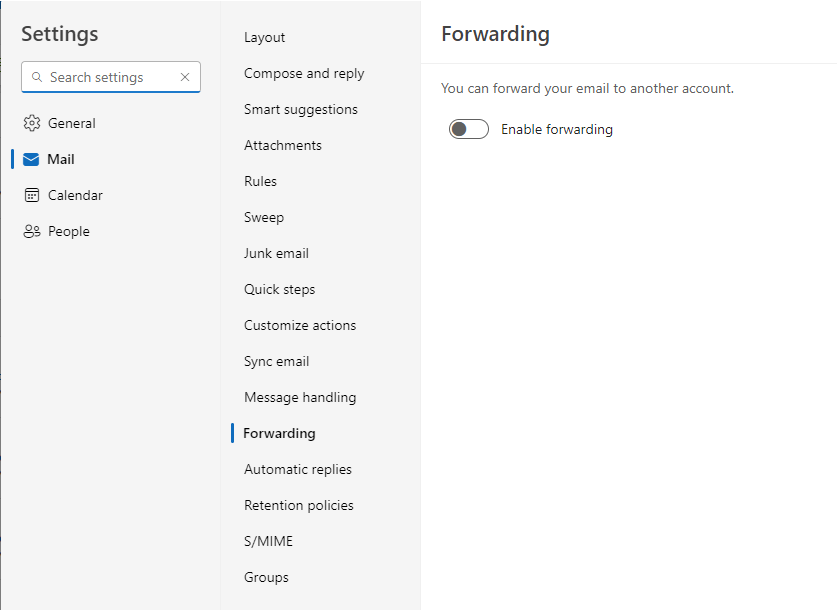Open Automatic replies settings
Viewport: 837px width, 610px height.
(x=298, y=469)
